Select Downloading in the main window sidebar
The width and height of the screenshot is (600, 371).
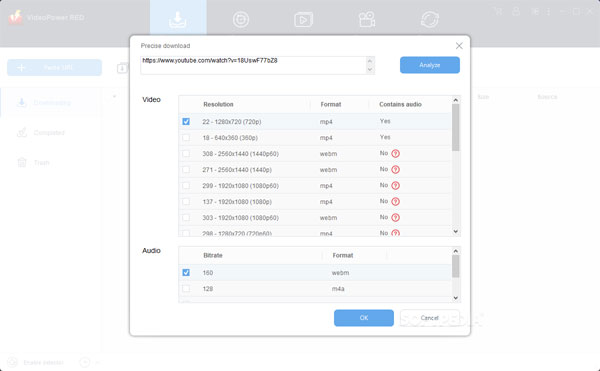point(51,103)
